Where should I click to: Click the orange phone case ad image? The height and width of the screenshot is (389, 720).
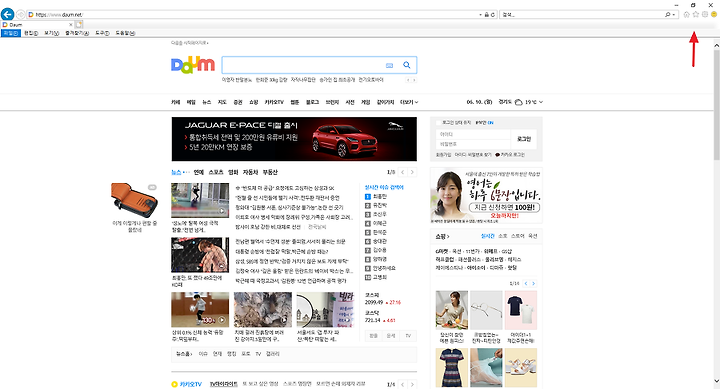click(134, 200)
